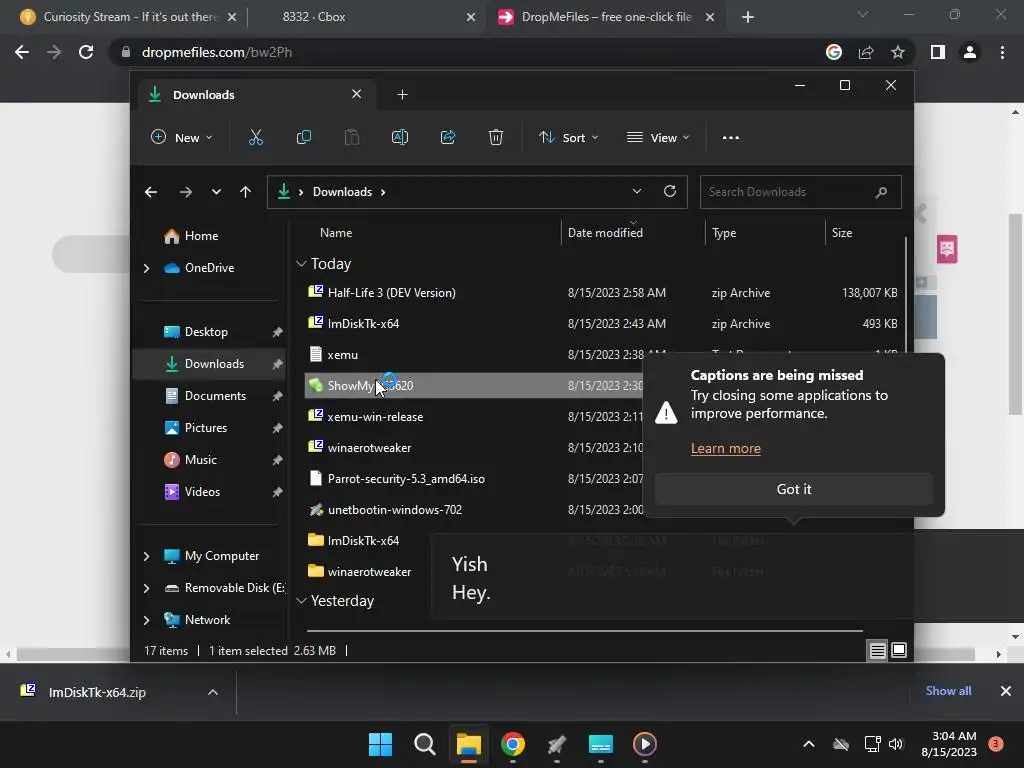
Task: Show hidden system tray icons
Action: pos(808,744)
